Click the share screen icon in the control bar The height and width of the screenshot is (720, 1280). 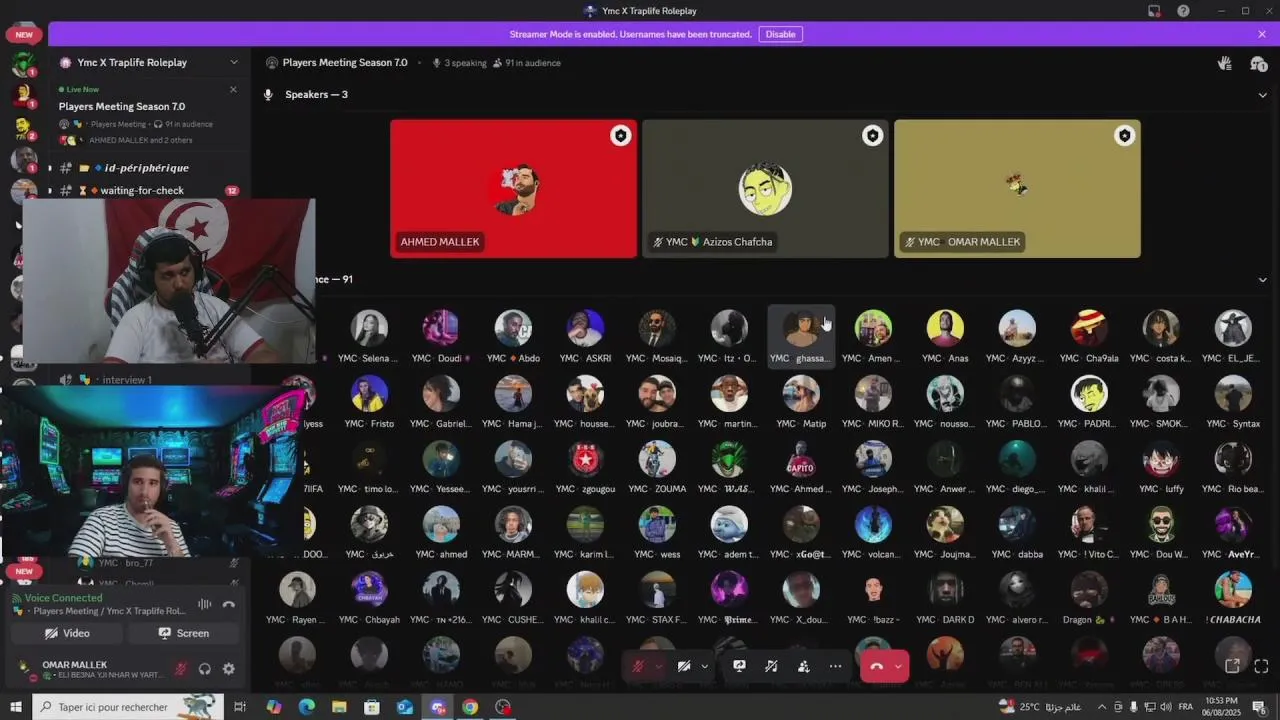coord(739,666)
